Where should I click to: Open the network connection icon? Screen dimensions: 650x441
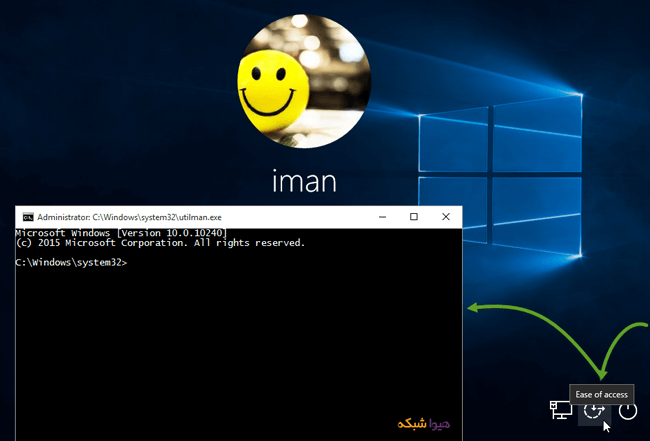561,410
